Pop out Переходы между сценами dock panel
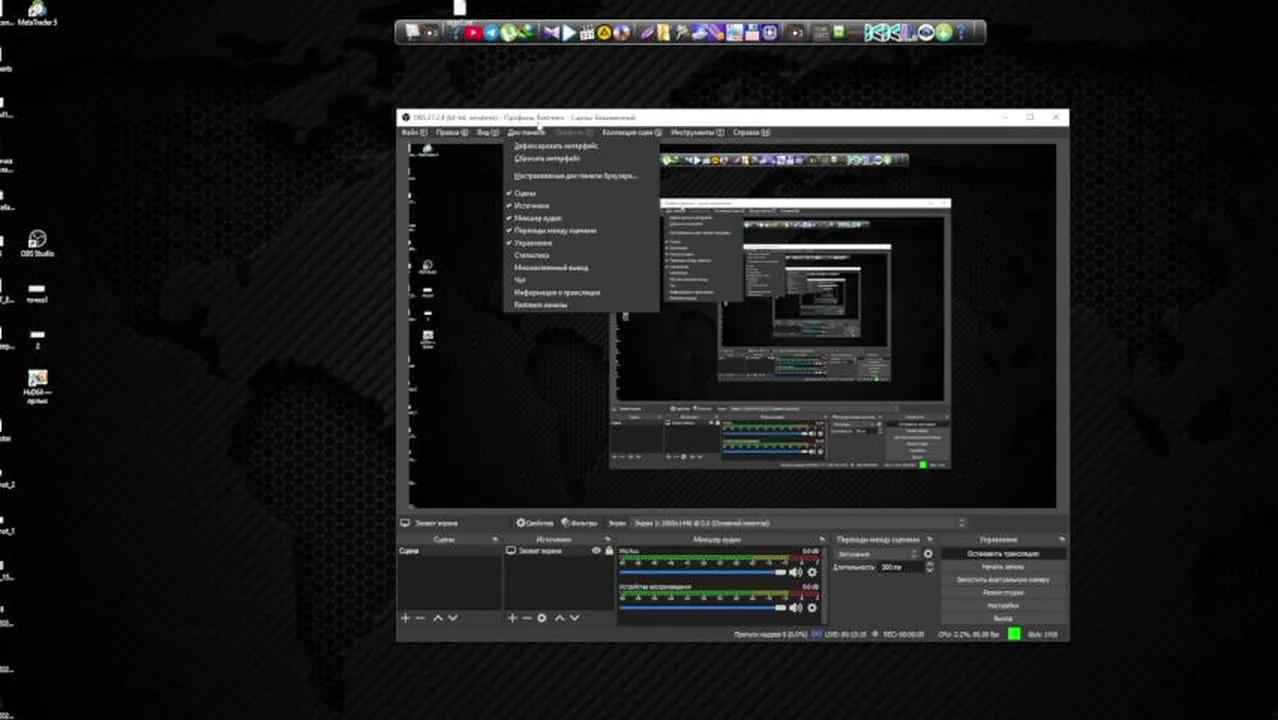1278x720 pixels. pos(930,540)
